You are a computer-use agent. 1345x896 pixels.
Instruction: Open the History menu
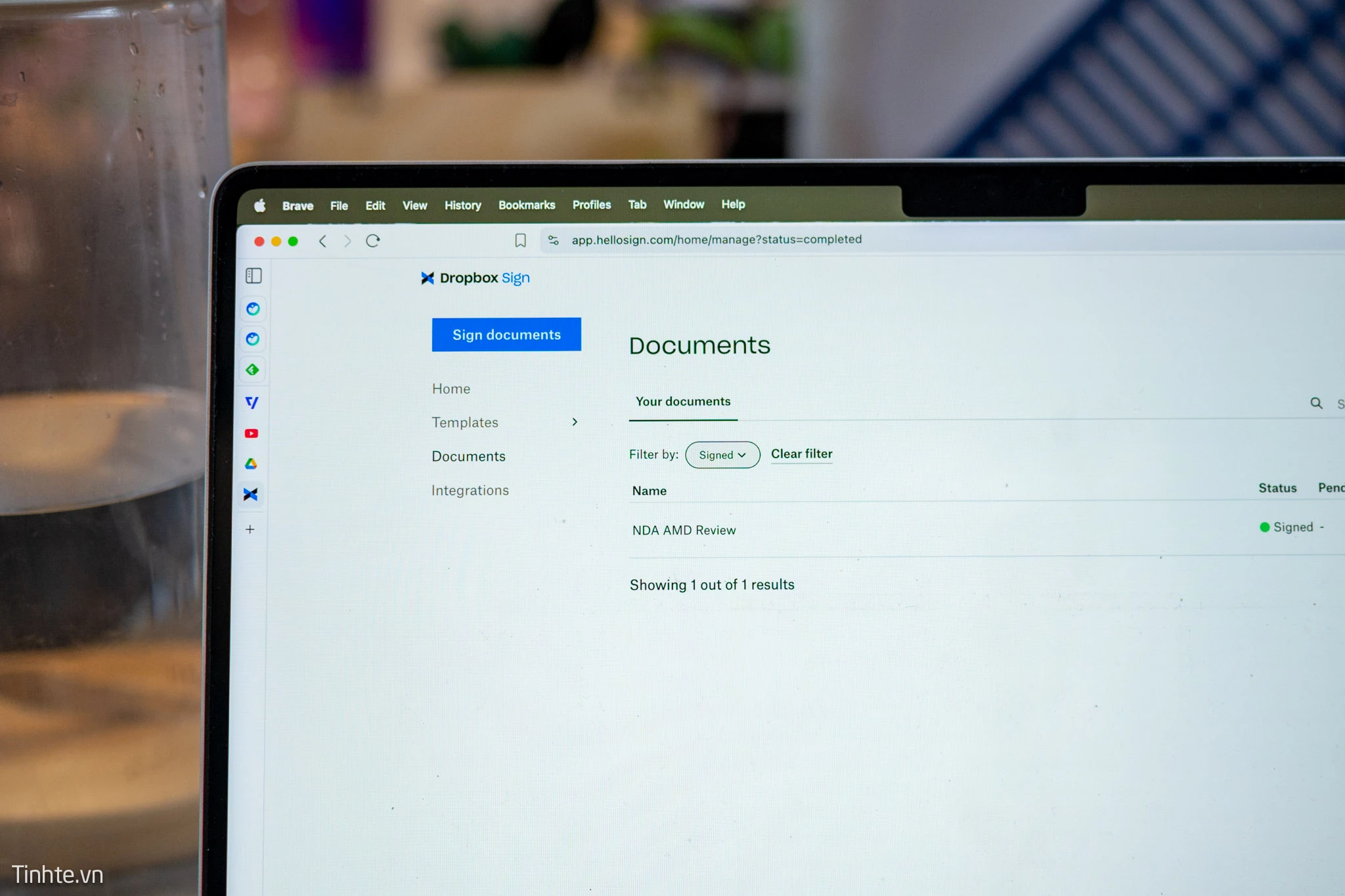(x=462, y=205)
